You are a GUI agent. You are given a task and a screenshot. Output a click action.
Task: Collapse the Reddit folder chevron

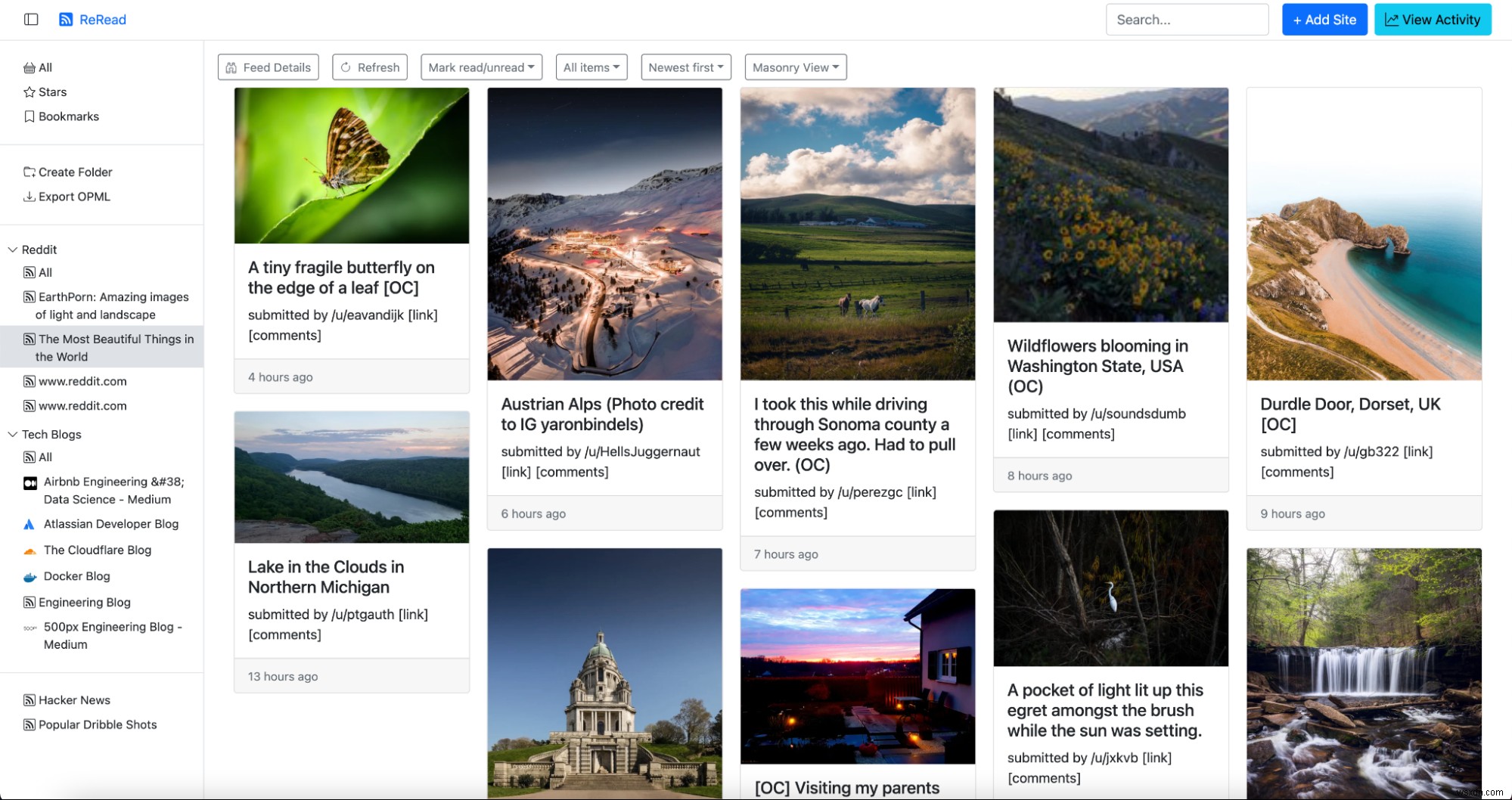point(13,250)
